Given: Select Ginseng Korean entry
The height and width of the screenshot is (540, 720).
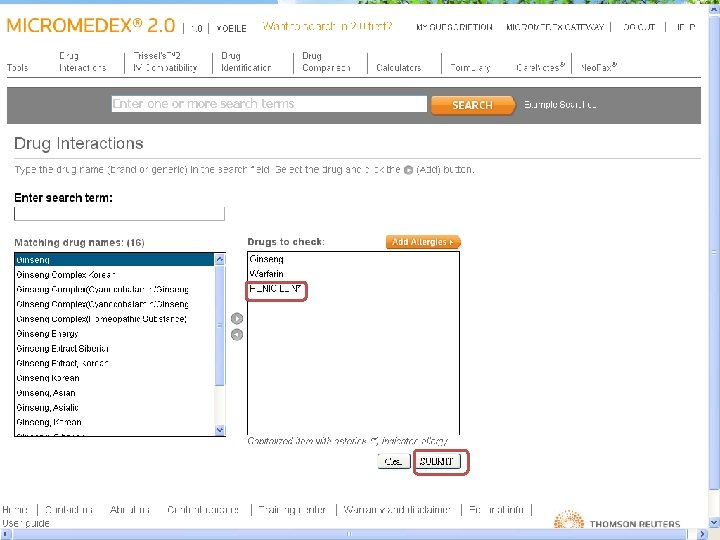Looking at the screenshot, I should pos(114,378).
